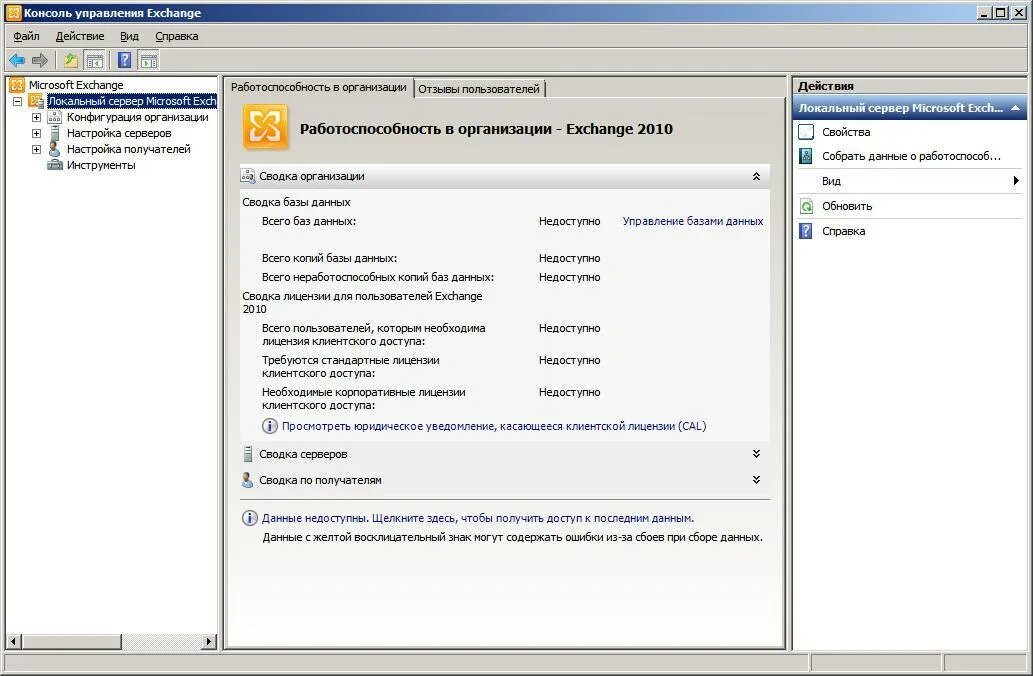The image size is (1033, 676).
Task: Click the info icon beside the CAL notice
Action: click(269, 426)
